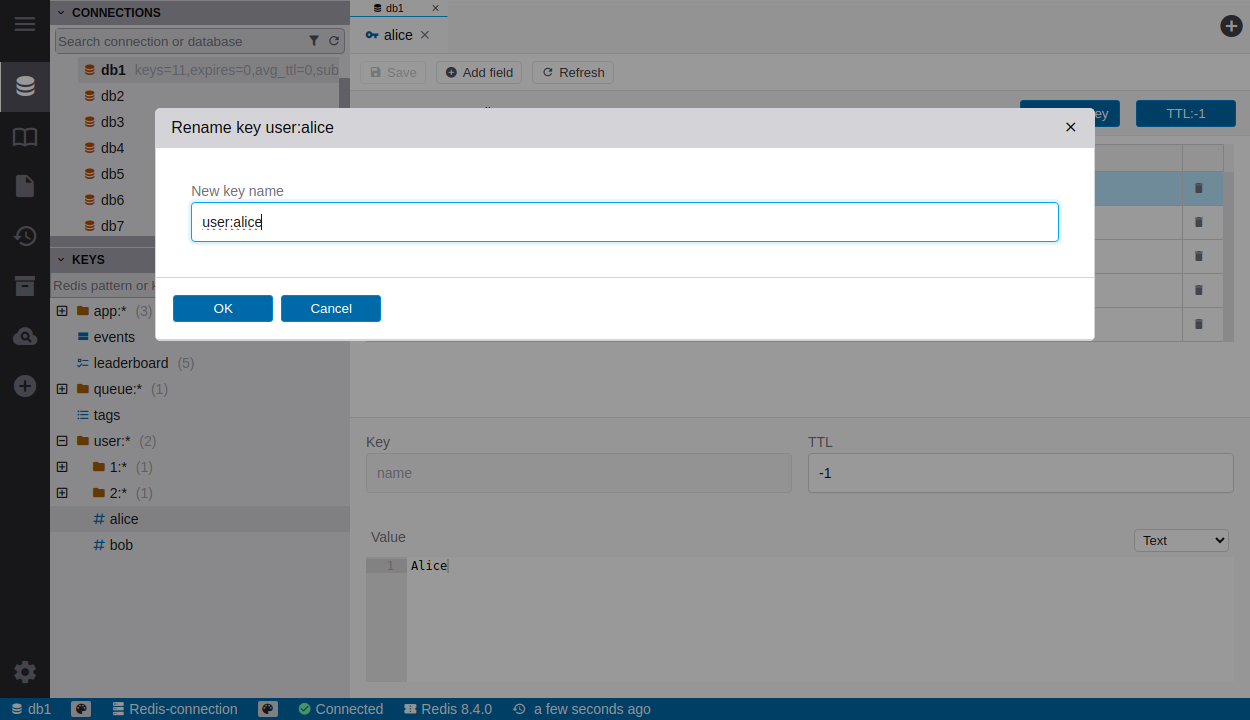The image size is (1250, 720).
Task: Open the database connections sidebar icon
Action: (x=25, y=87)
